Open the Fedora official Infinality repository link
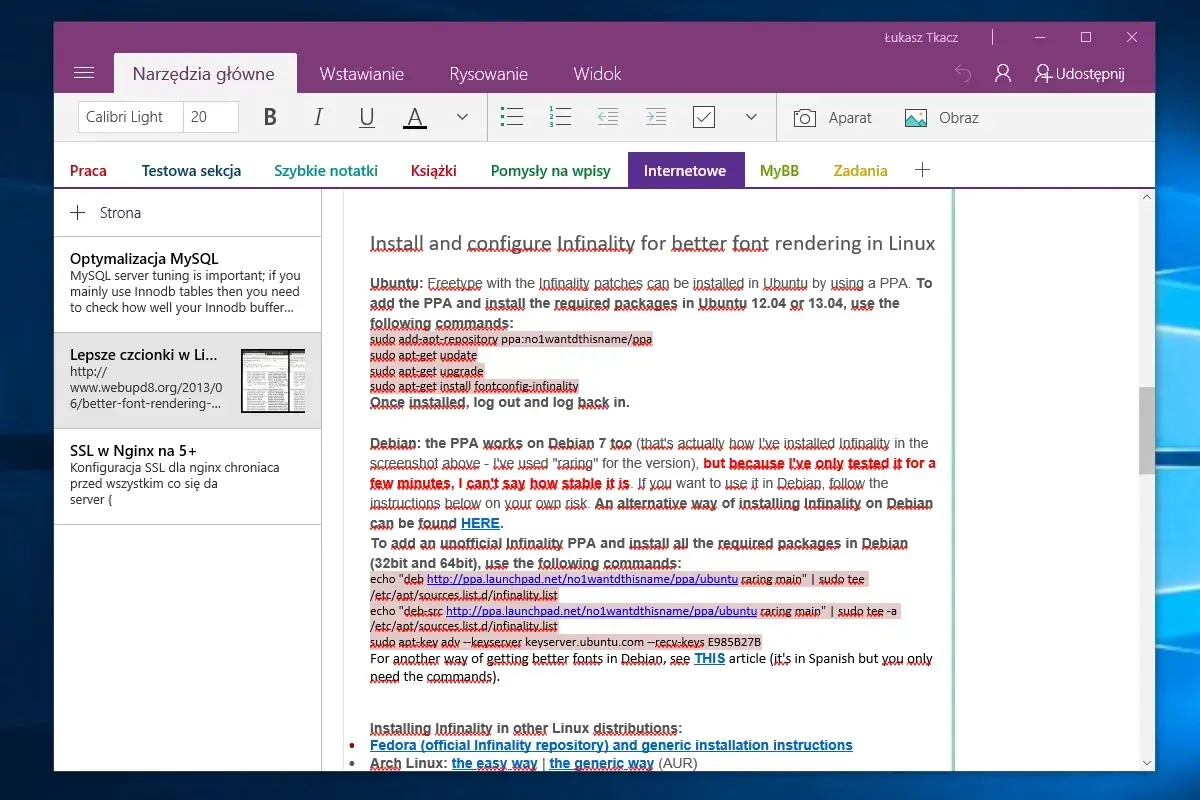 611,745
